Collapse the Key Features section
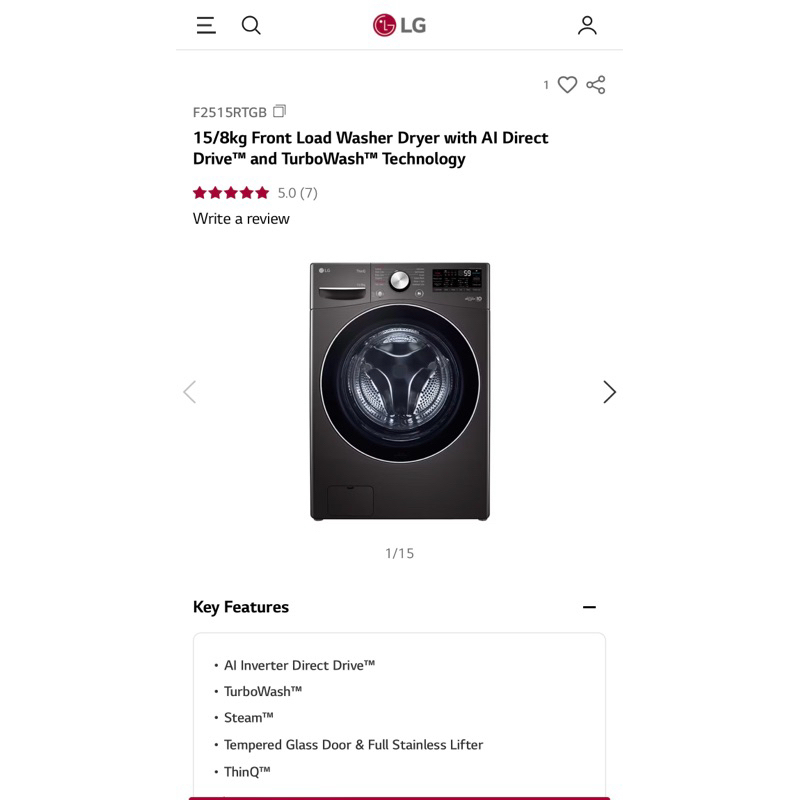This screenshot has width=800, height=800. [x=589, y=607]
